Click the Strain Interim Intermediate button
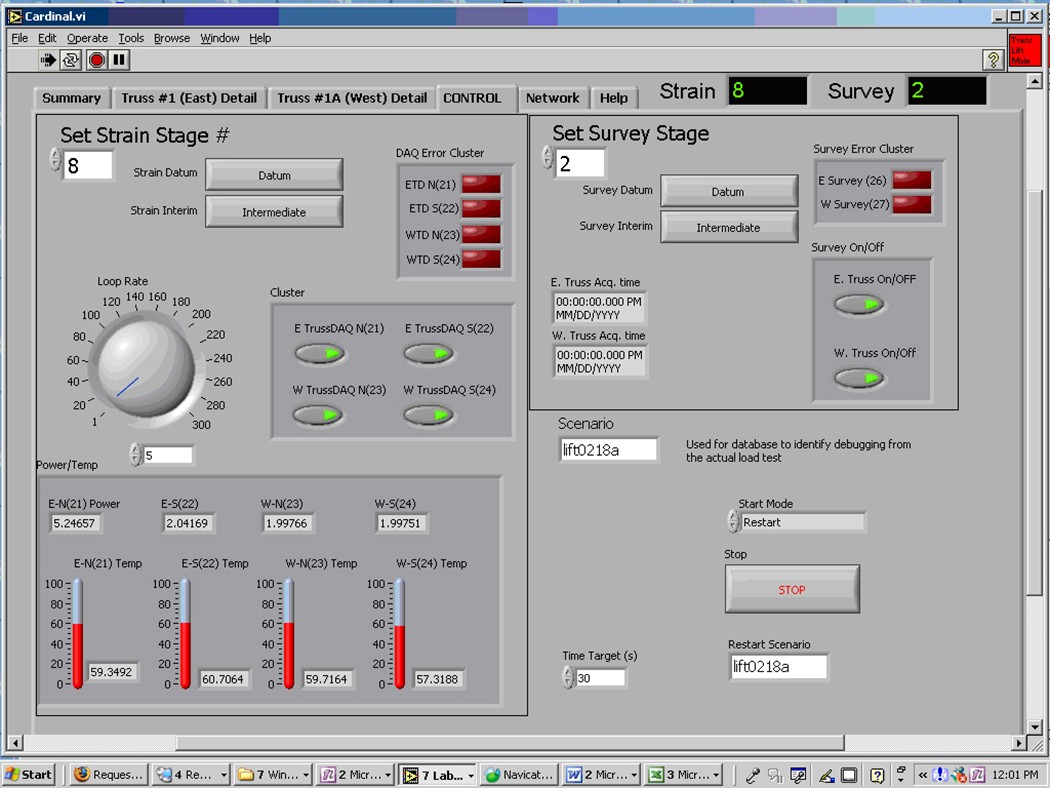1050x788 pixels. (274, 212)
